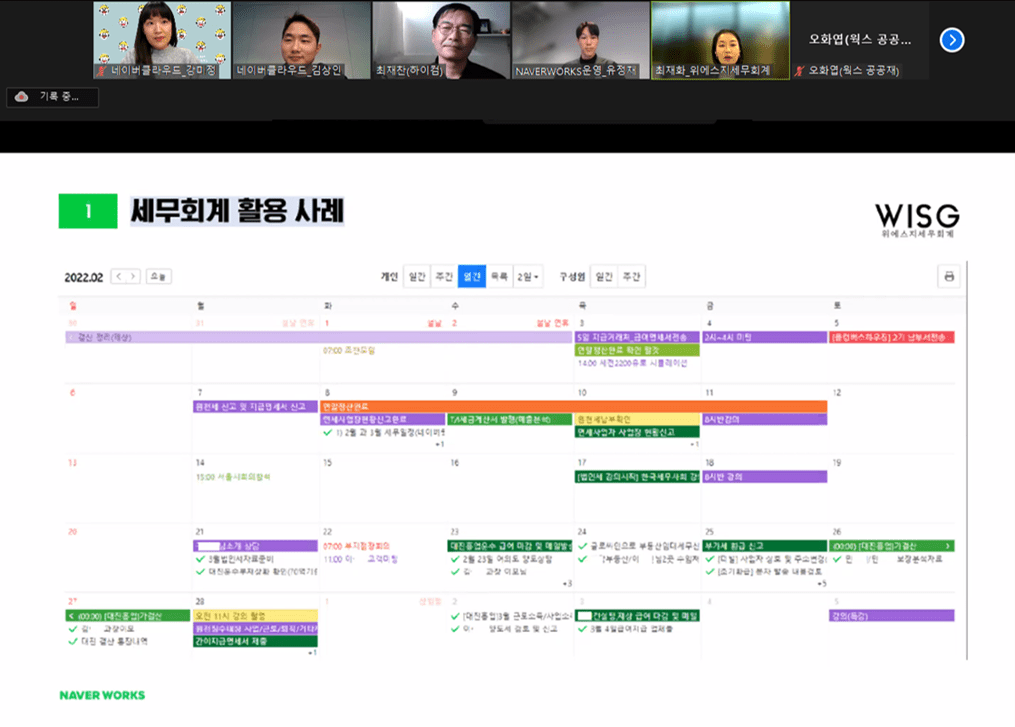Viewport: 1015px width, 727px height.
Task: Toggle the check on '1) 2월 과 3월 세무일정' task
Action: pyautogui.click(x=328, y=432)
